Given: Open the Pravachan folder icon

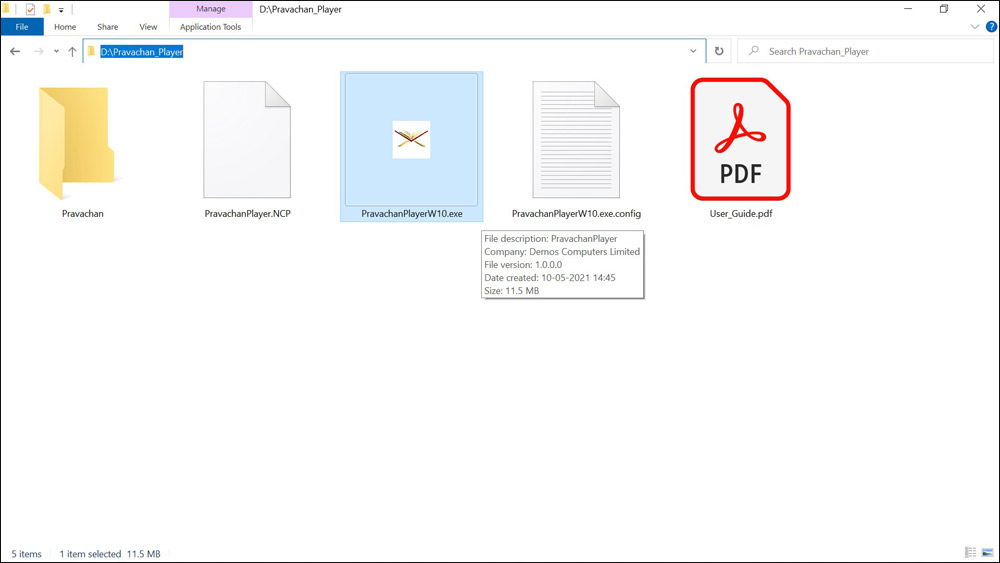Looking at the screenshot, I should 77,142.
